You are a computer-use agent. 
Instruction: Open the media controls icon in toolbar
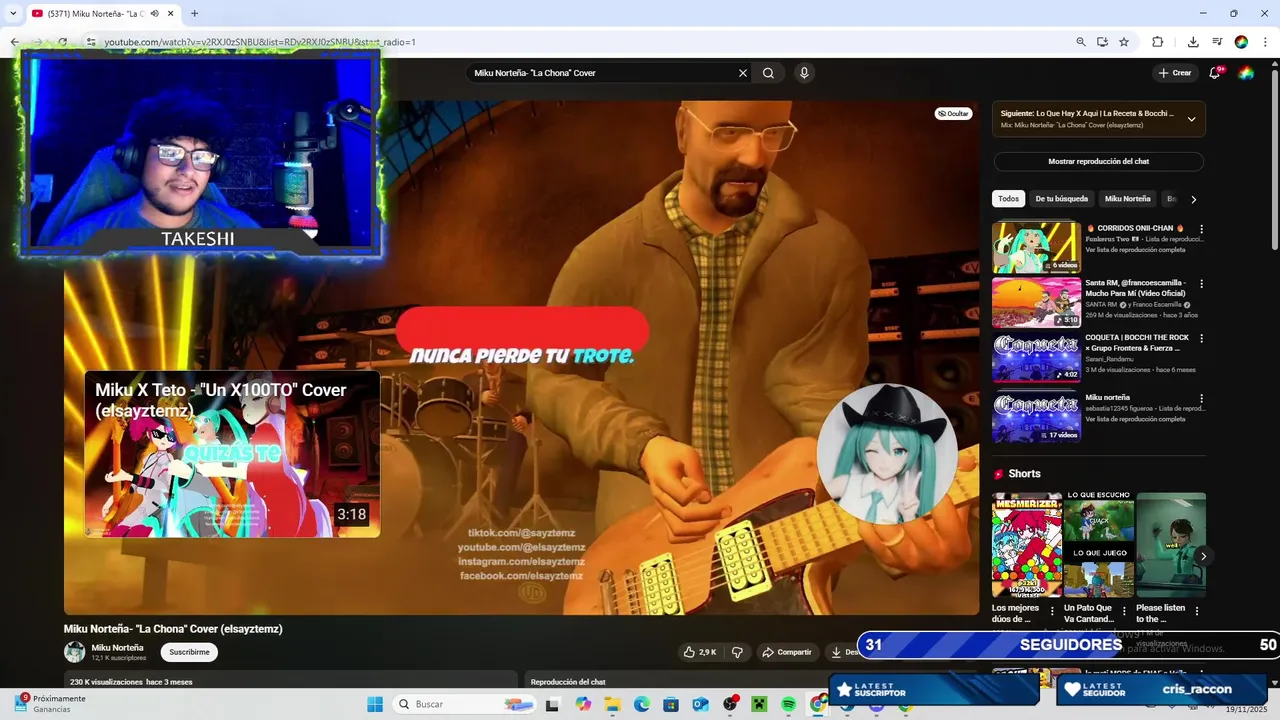click(x=1217, y=42)
